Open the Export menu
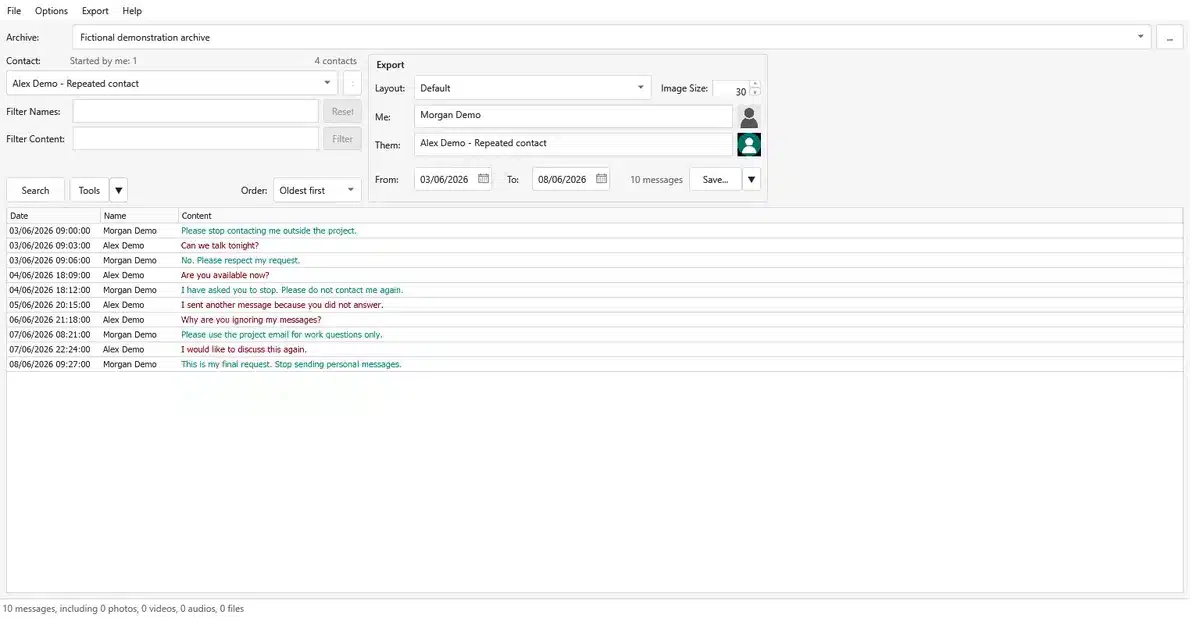The height and width of the screenshot is (622, 1200). click(95, 11)
